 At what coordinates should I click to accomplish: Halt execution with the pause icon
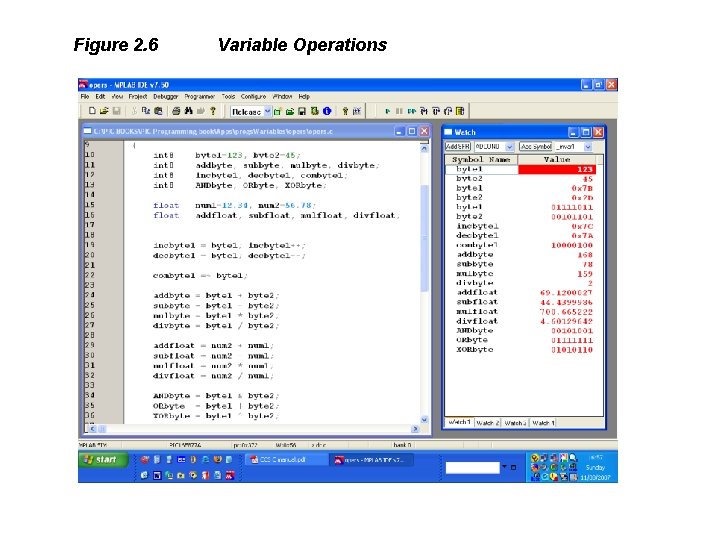[x=399, y=111]
